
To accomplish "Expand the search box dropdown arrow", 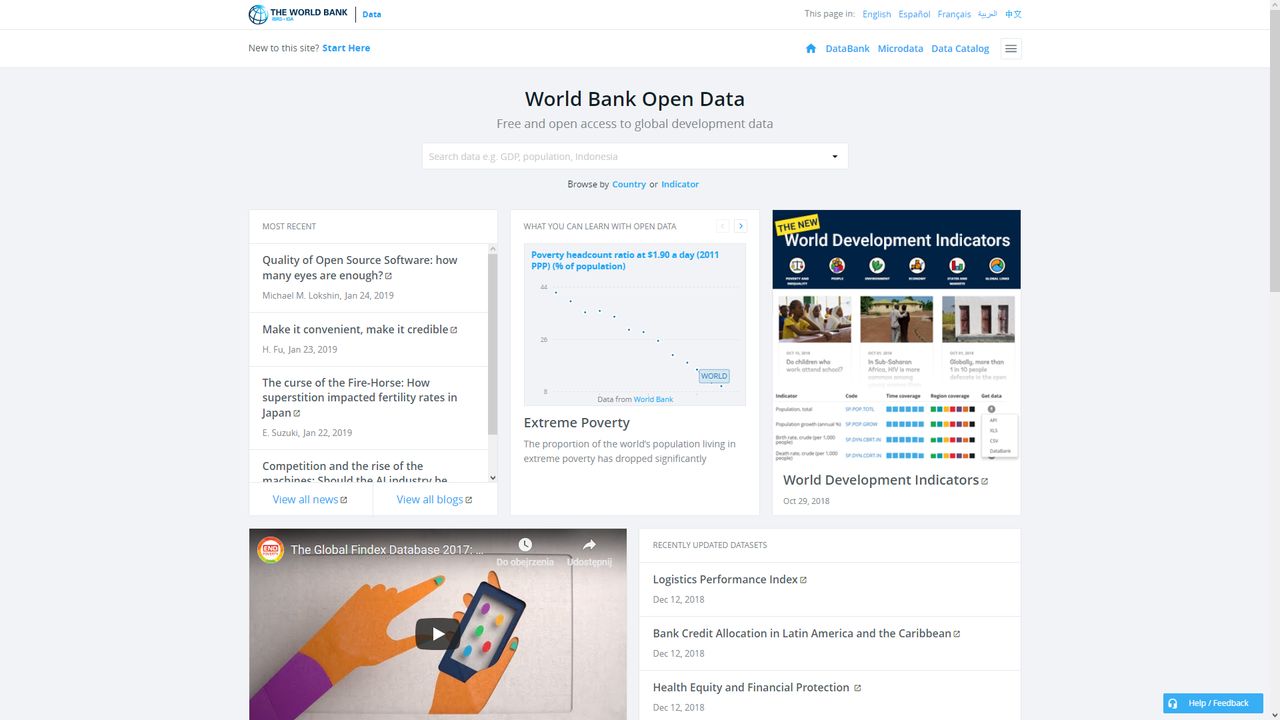I will click(x=835, y=156).
